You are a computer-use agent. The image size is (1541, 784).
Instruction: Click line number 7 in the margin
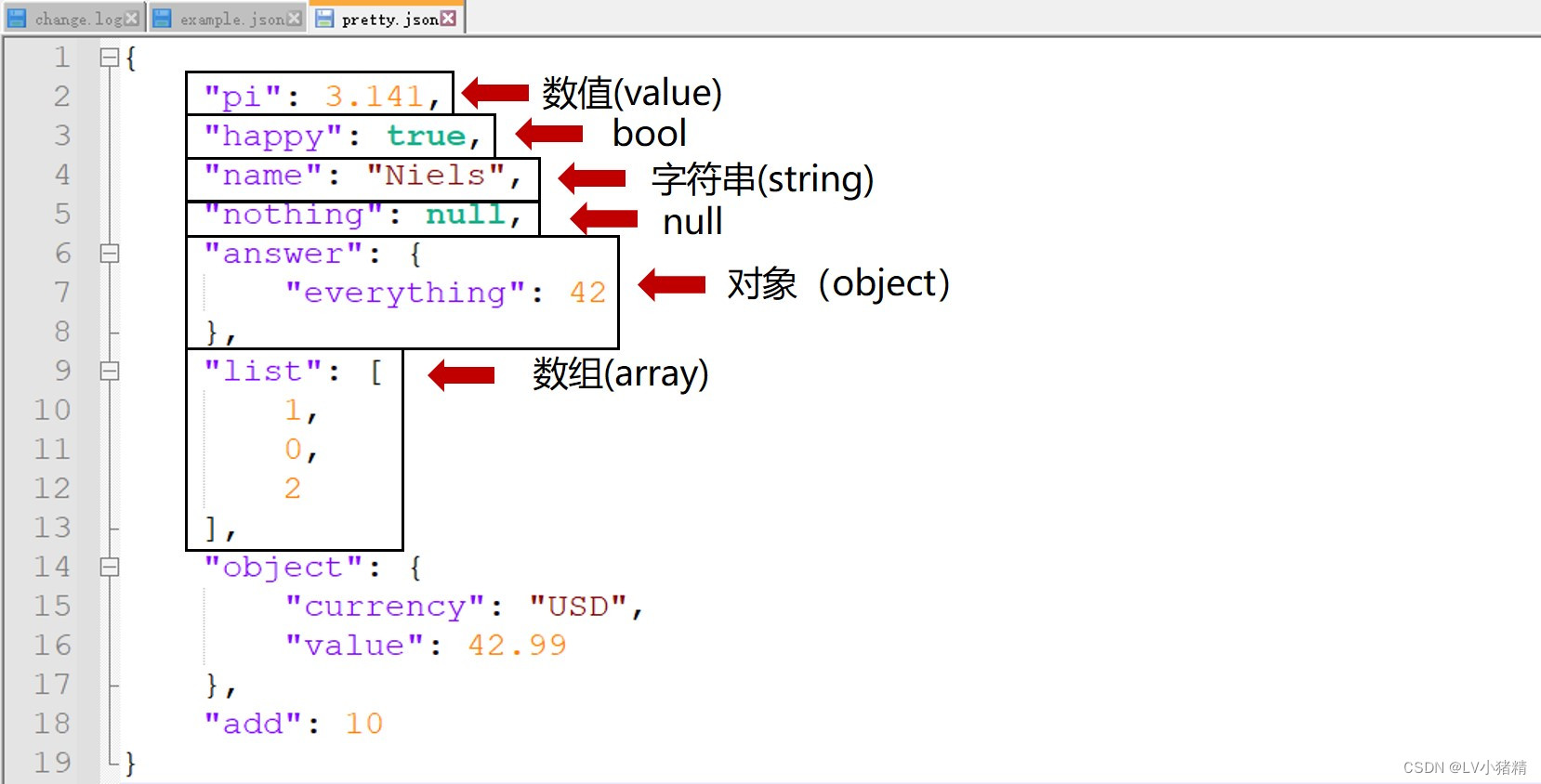pyautogui.click(x=62, y=293)
